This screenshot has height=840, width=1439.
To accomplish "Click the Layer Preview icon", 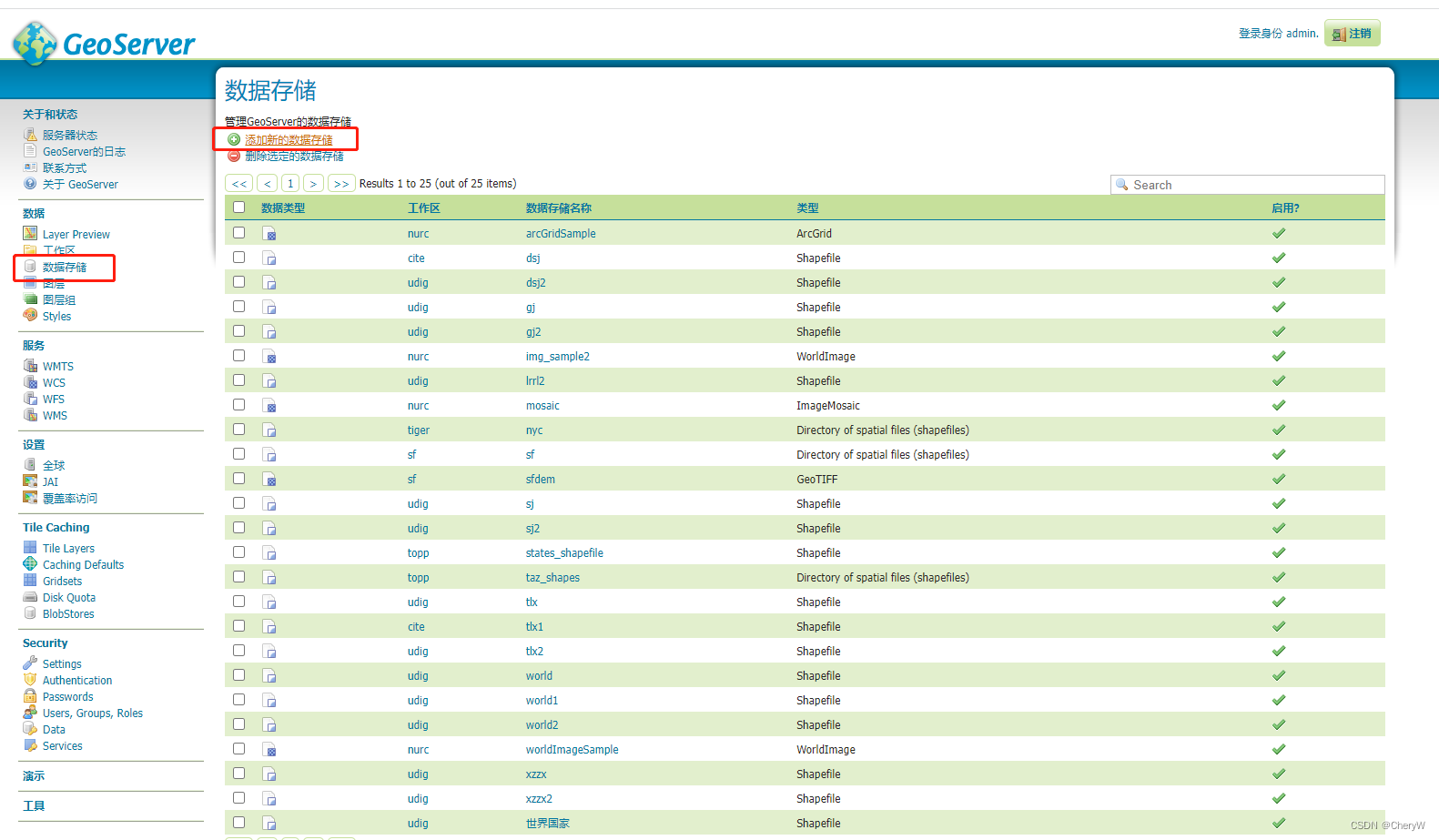I will click(x=30, y=234).
